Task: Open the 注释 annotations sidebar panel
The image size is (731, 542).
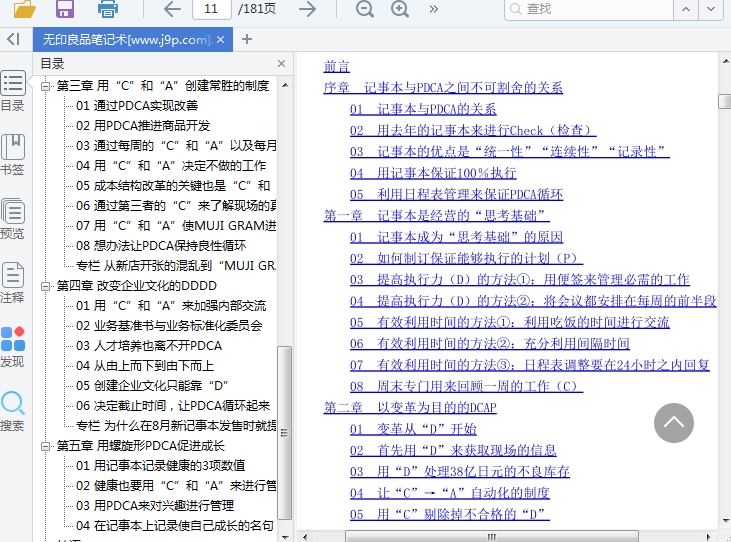Action: pos(13,283)
